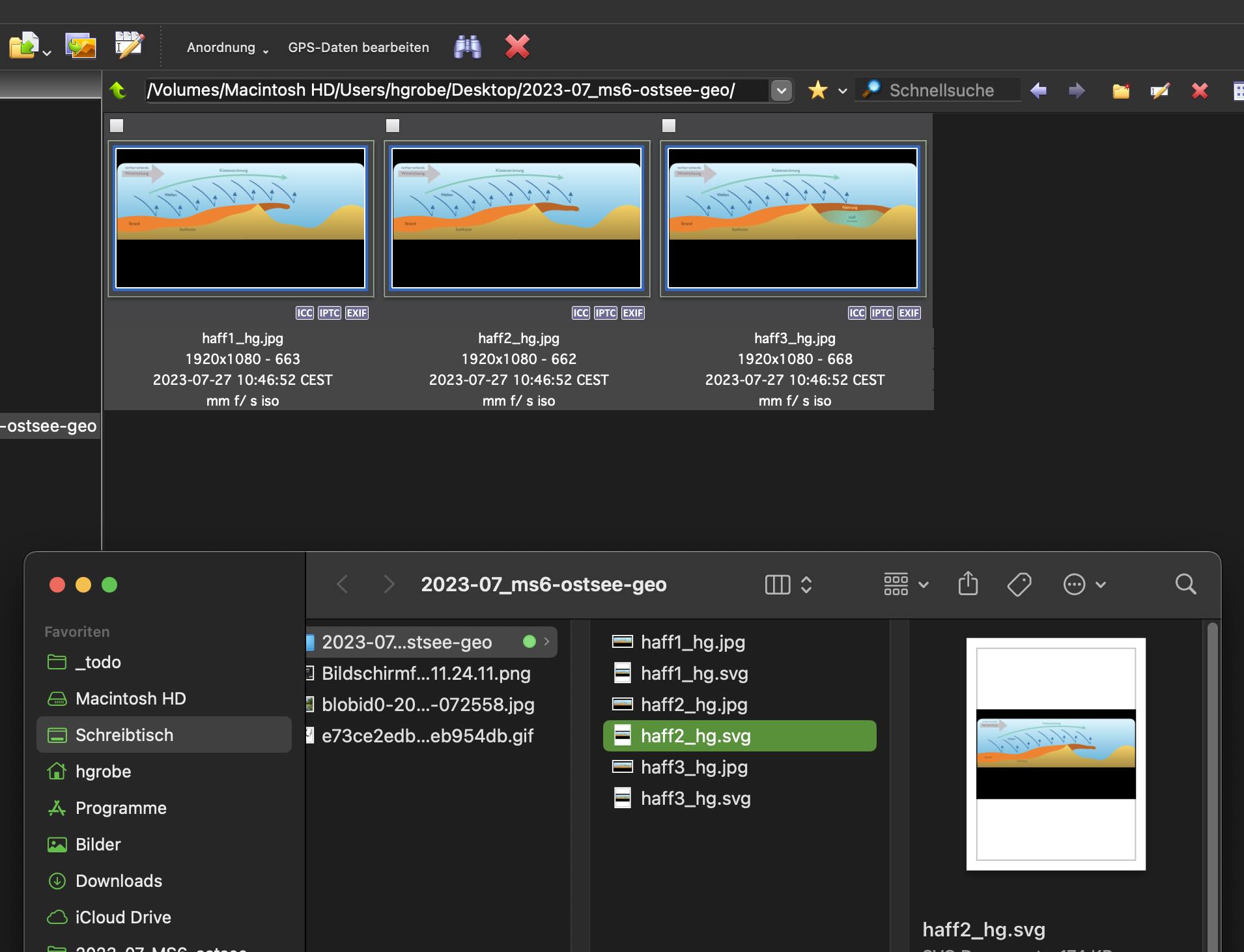Open the Anordnung dropdown menu
1244x952 pixels.
(x=227, y=48)
